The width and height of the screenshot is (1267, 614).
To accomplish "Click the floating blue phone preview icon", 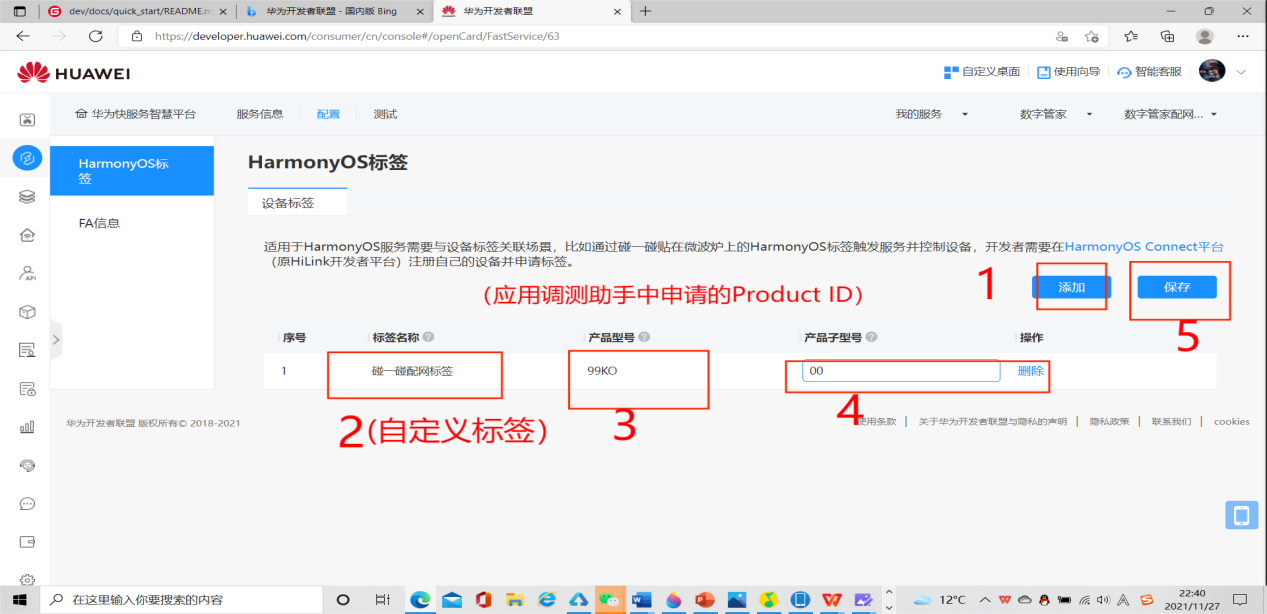I will pos(1241,515).
